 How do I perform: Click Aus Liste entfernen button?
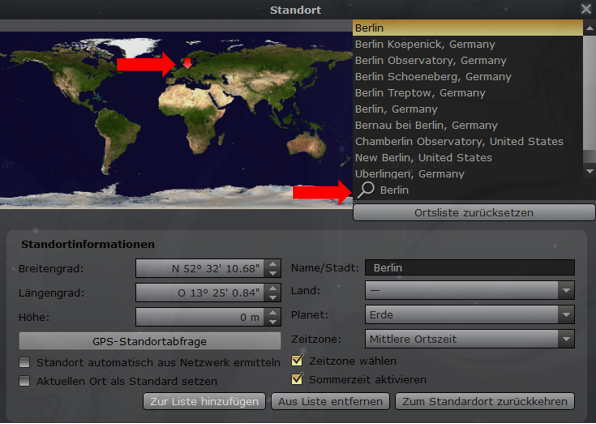click(x=330, y=402)
